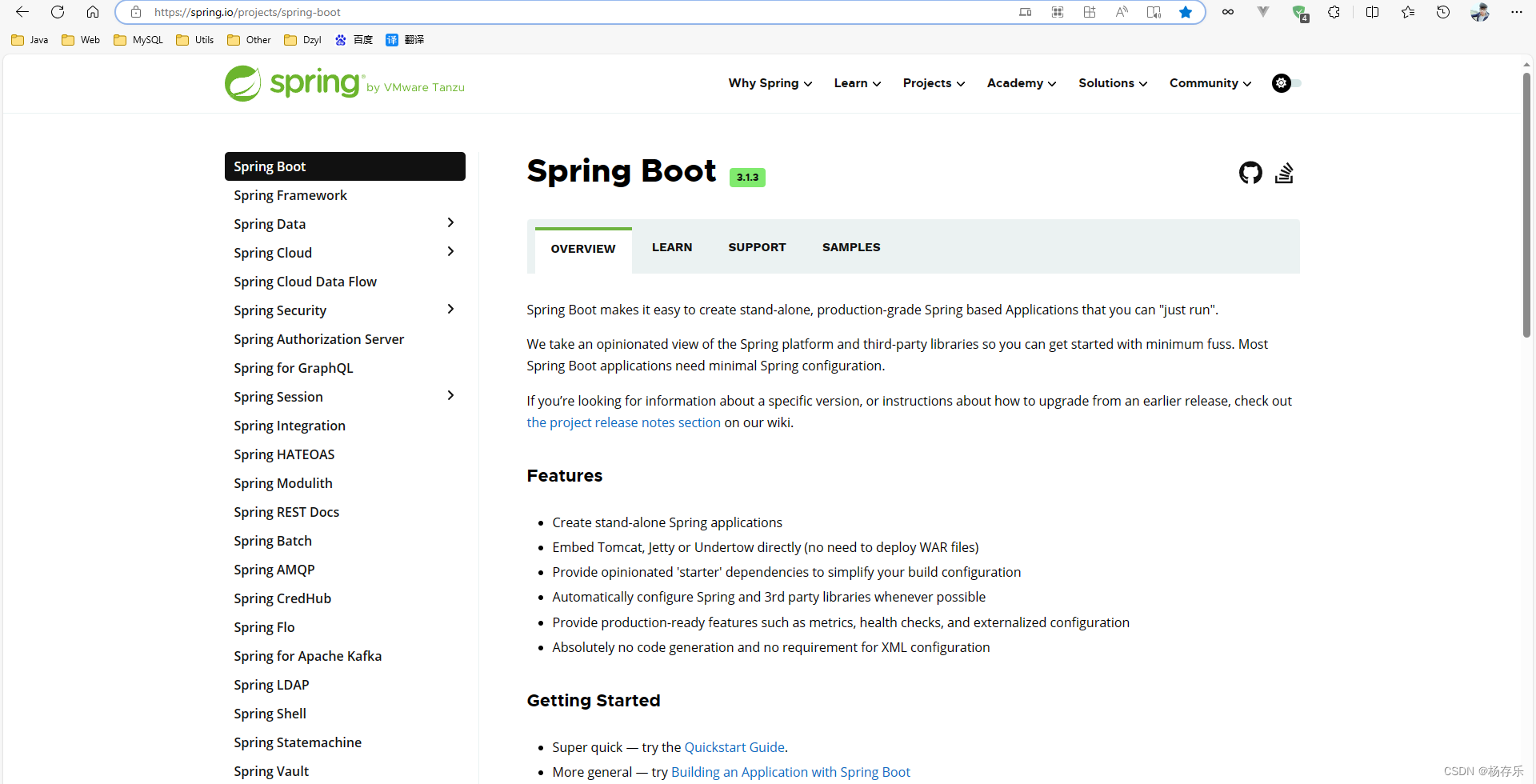
Task: Expand the Projects navigation menu
Action: [934, 83]
